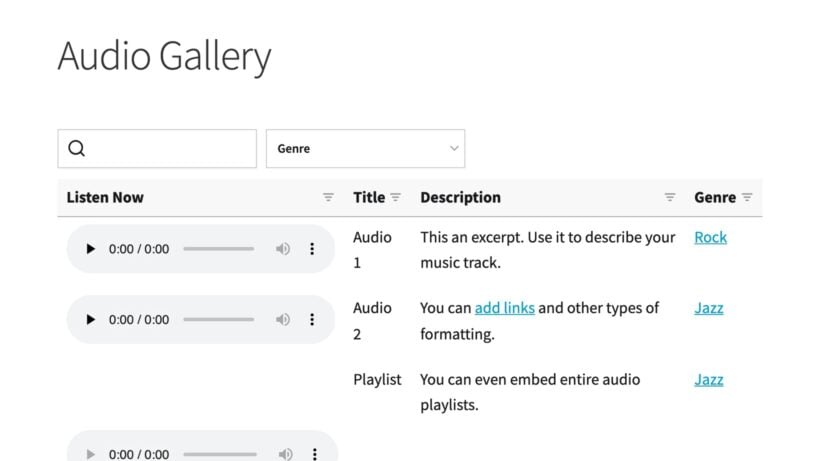Open the Jazz link for Playlist

click(x=709, y=379)
